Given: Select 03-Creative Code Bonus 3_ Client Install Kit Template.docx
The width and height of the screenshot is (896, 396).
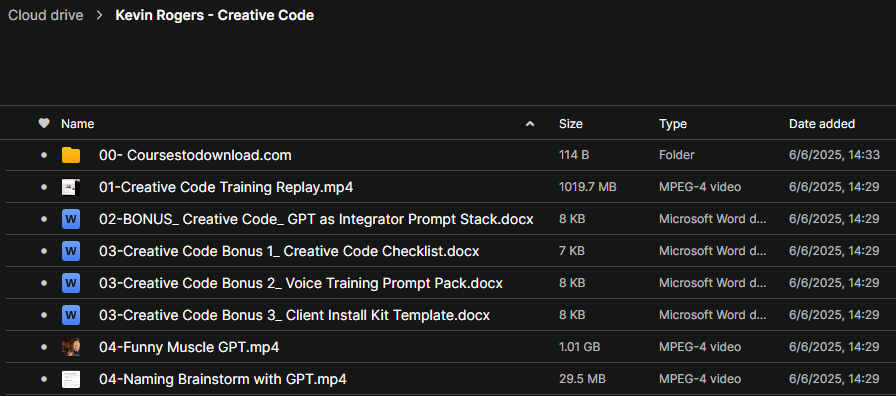Looking at the screenshot, I should tap(294, 315).
